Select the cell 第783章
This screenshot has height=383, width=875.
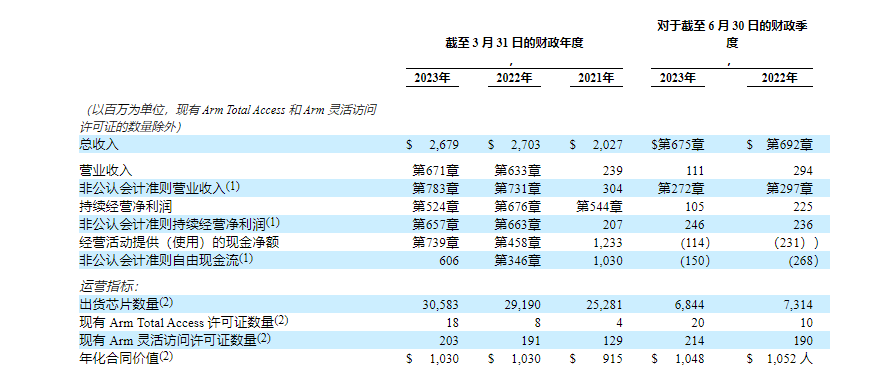click(435, 189)
